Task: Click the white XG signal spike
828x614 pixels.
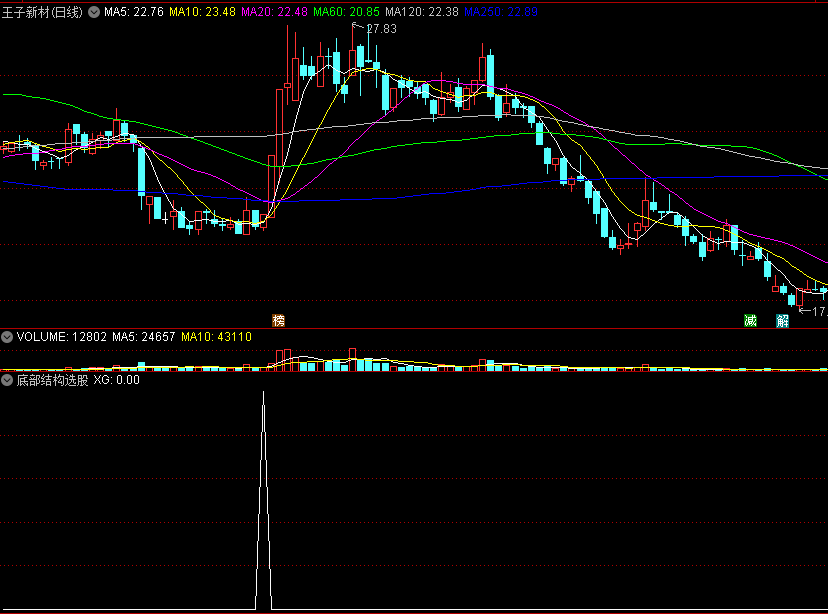Action: coord(264,502)
